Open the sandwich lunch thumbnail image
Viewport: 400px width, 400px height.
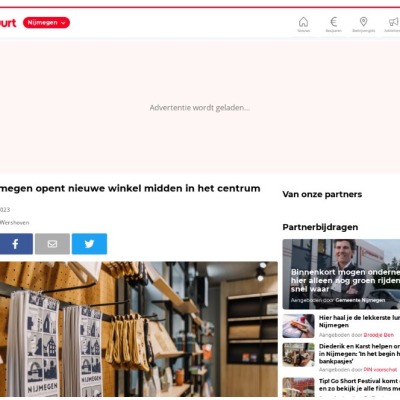[299, 326]
